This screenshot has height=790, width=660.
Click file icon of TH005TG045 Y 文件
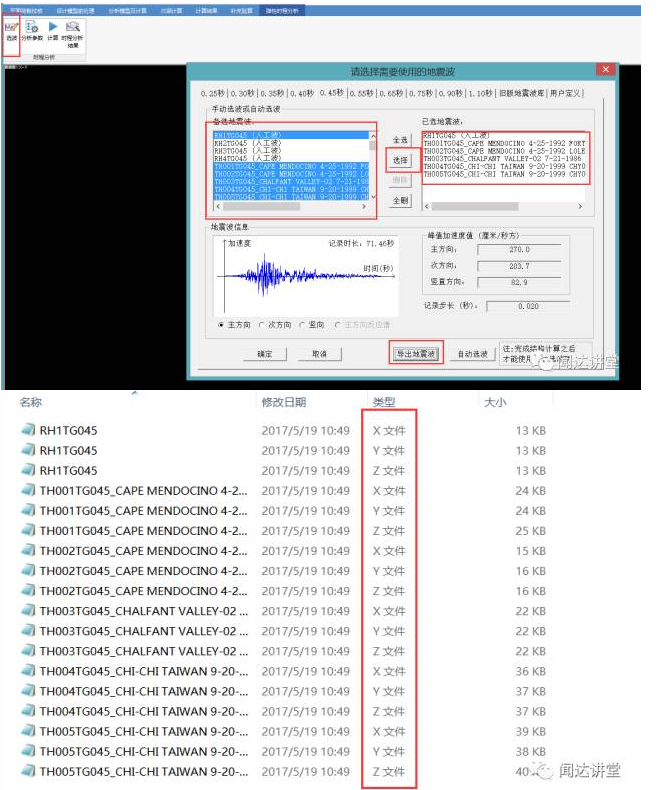coord(28,751)
